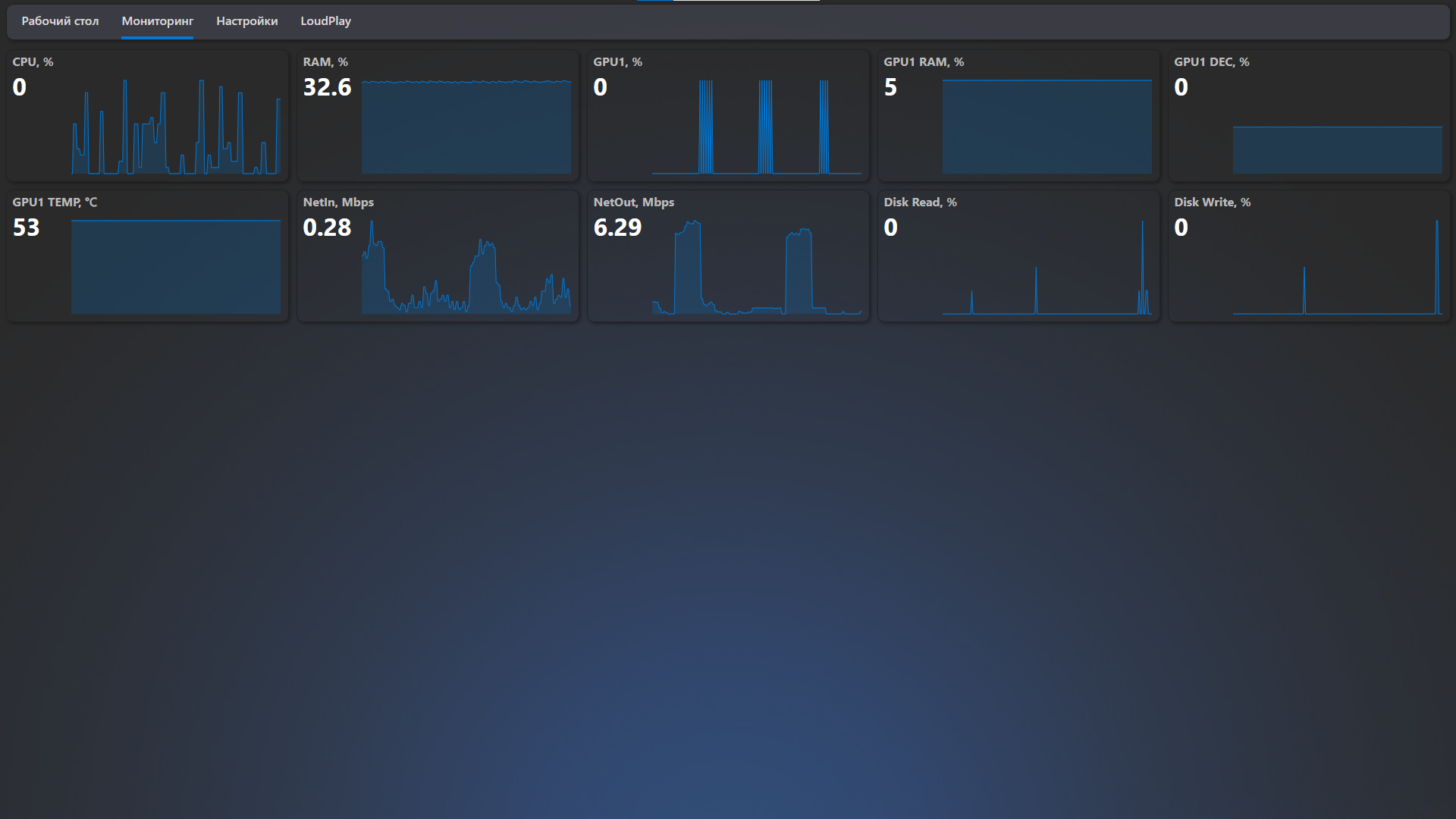
Task: Go to the LoudPlay tab
Action: (x=325, y=21)
